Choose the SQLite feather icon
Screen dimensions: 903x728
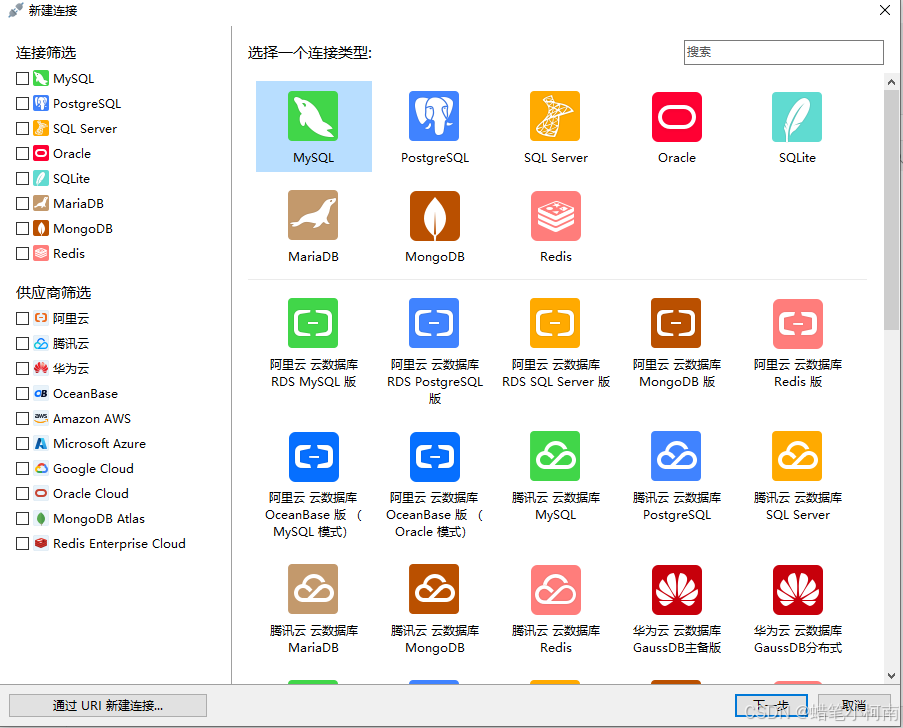(797, 116)
